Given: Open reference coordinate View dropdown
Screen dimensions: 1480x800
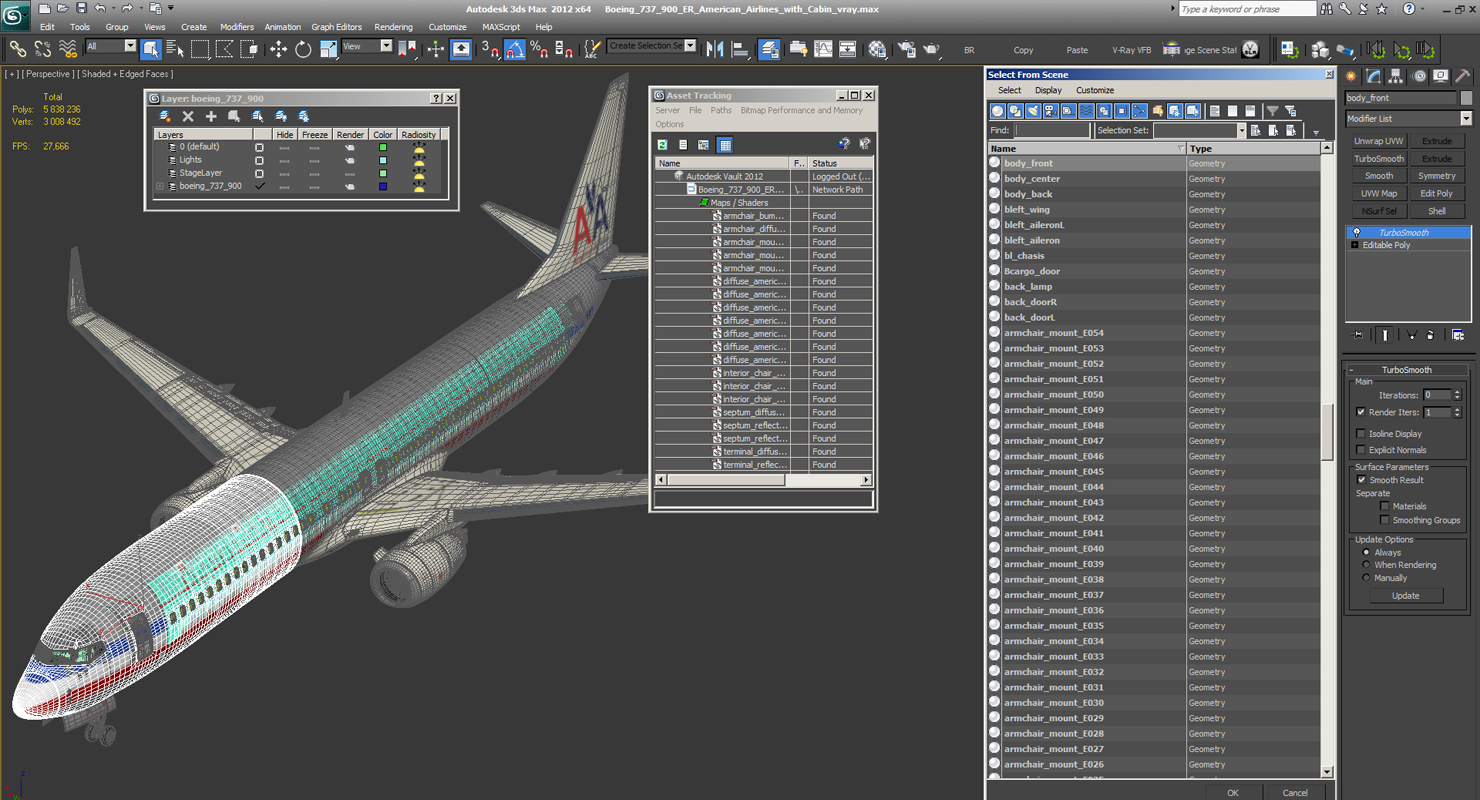Looking at the screenshot, I should pos(367,46).
